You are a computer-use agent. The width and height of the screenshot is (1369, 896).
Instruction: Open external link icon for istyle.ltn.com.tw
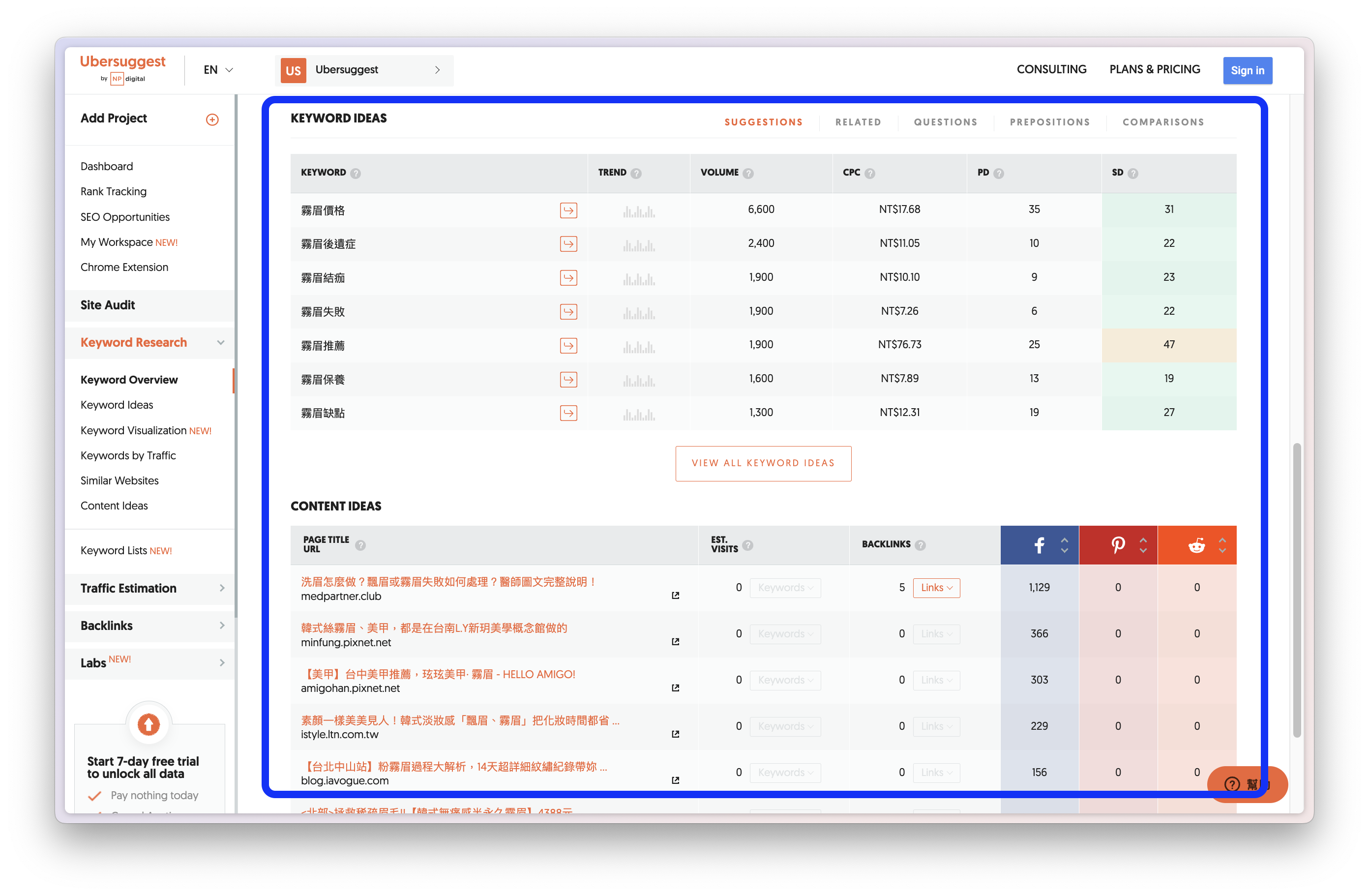[x=675, y=734]
